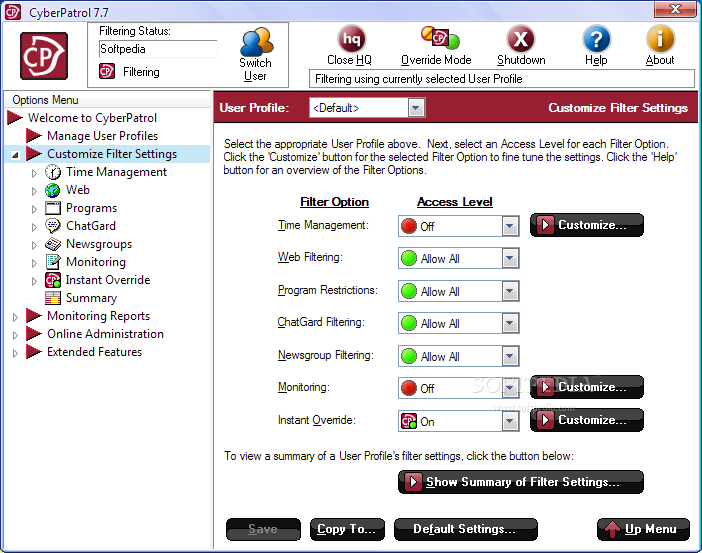Expand the Instant Override tree node

pyautogui.click(x=34, y=281)
